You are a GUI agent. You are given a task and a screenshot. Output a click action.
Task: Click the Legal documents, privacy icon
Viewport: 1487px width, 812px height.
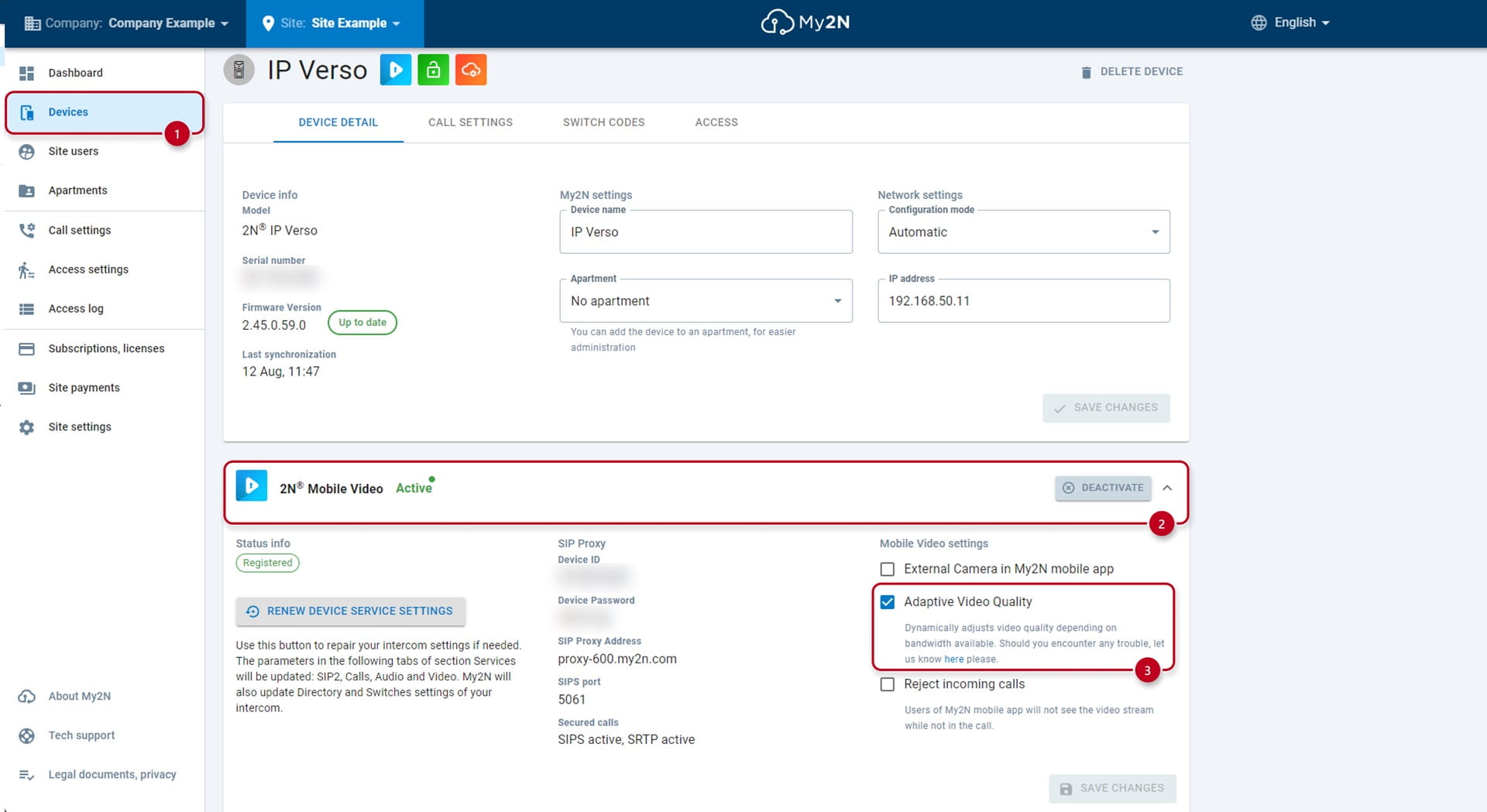coord(26,775)
